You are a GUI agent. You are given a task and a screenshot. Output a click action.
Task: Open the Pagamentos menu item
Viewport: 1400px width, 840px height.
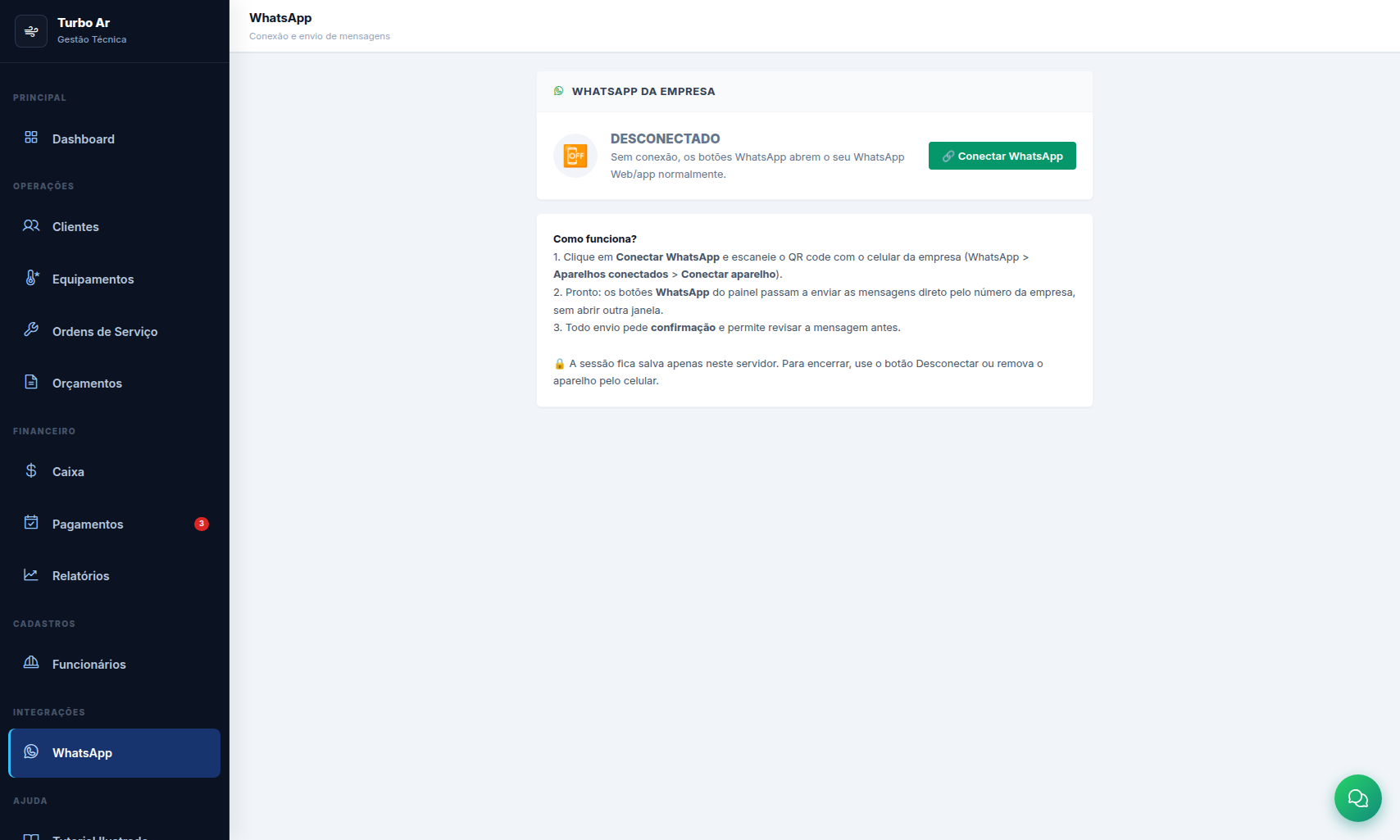(x=115, y=524)
